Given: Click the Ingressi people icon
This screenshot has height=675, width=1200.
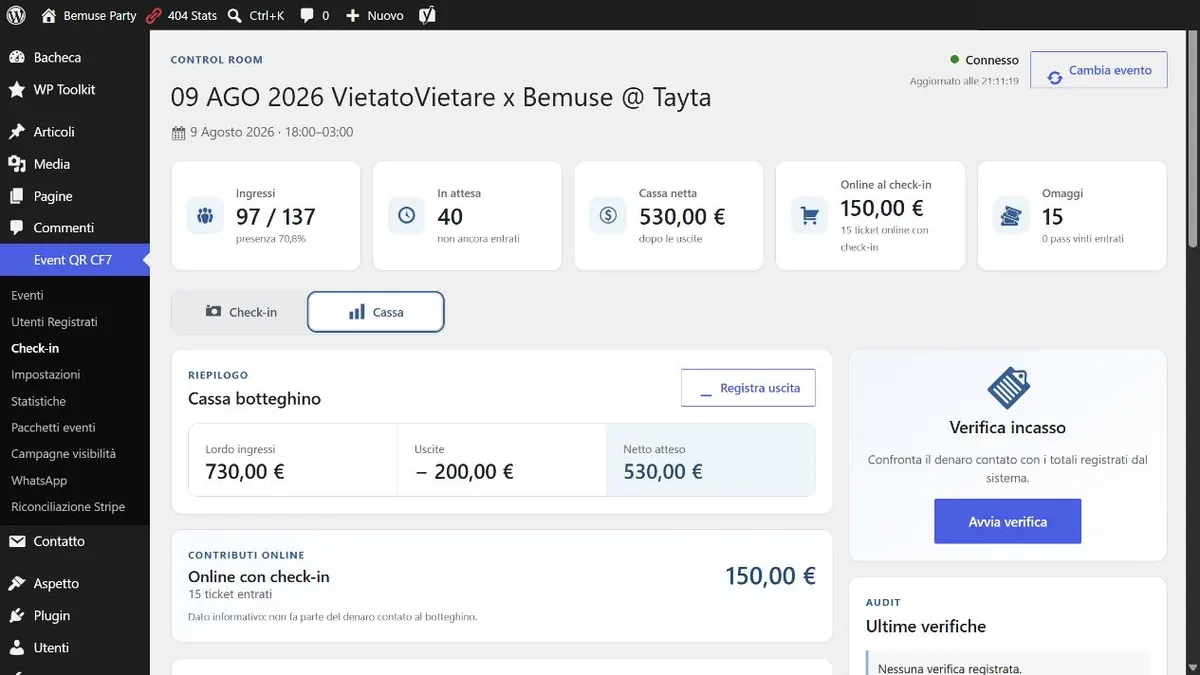Looking at the screenshot, I should point(205,215).
